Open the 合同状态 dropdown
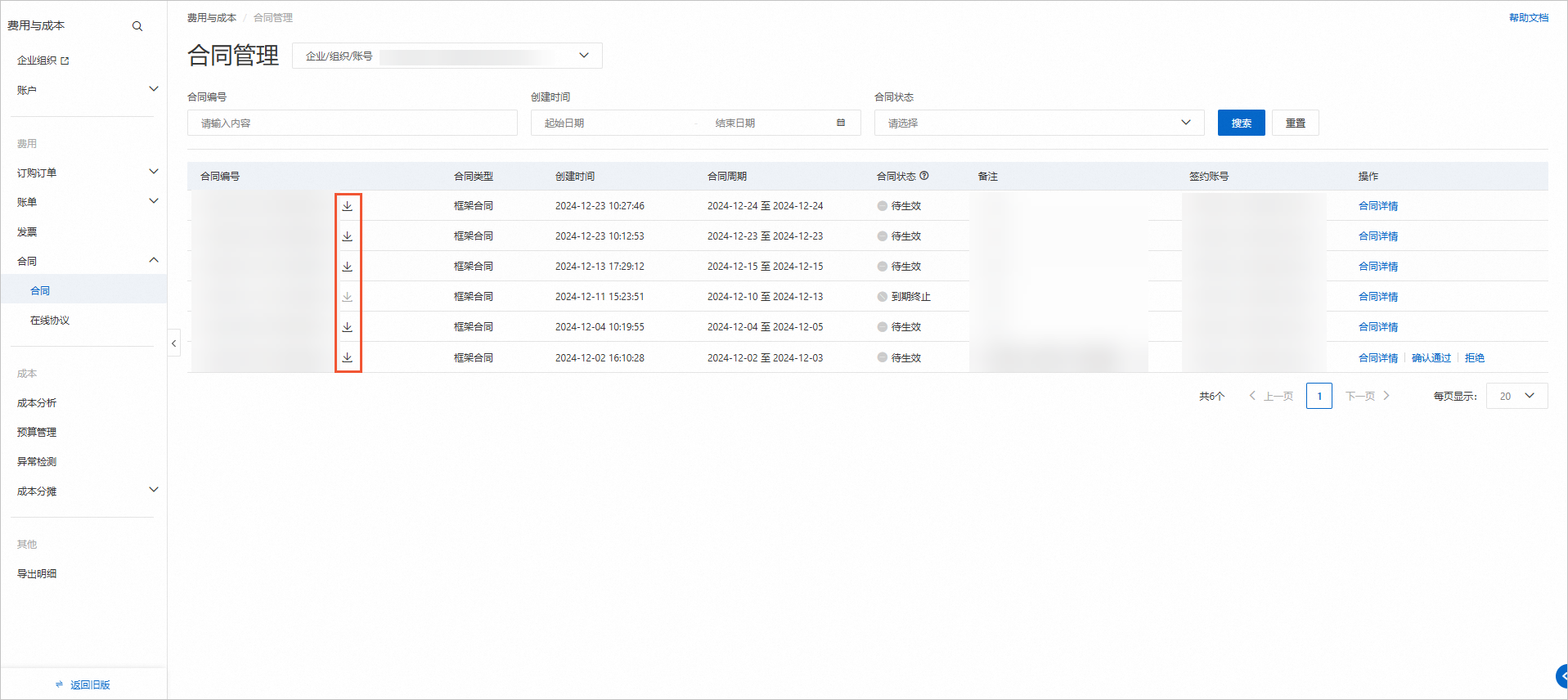This screenshot has height=700, width=1568. tap(1040, 123)
